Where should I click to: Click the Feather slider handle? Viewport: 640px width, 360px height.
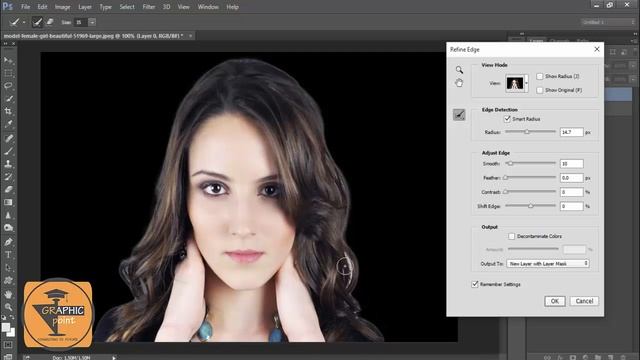(506, 178)
